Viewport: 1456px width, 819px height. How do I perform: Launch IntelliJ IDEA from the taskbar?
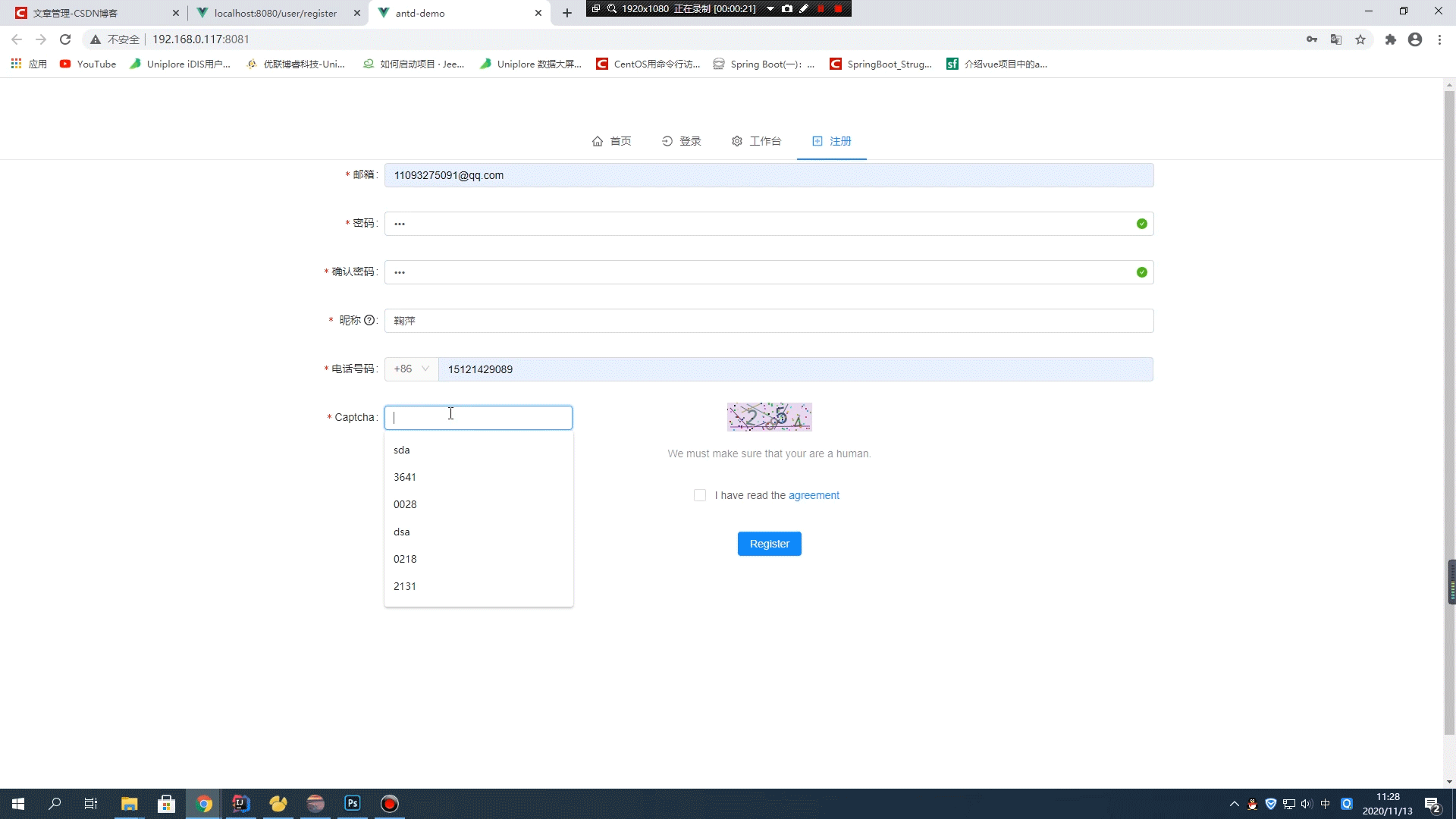pyautogui.click(x=241, y=803)
